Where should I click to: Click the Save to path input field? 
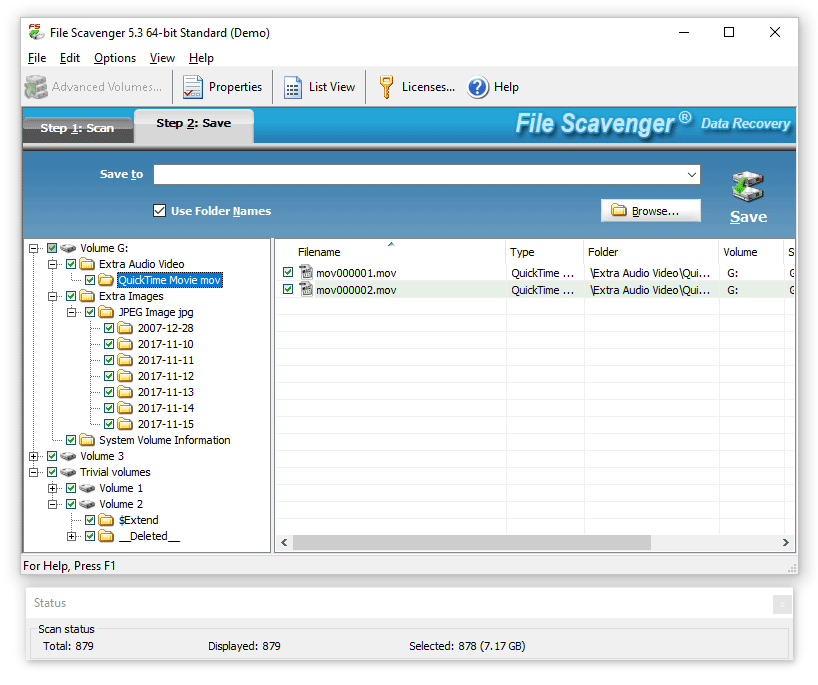pyautogui.click(x=418, y=175)
